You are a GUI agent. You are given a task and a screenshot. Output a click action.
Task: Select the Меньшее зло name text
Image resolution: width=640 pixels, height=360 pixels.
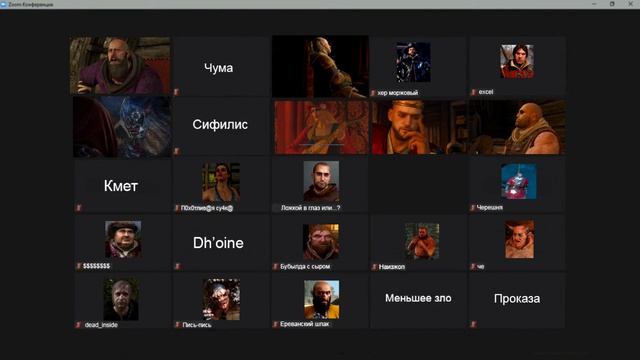(418, 298)
